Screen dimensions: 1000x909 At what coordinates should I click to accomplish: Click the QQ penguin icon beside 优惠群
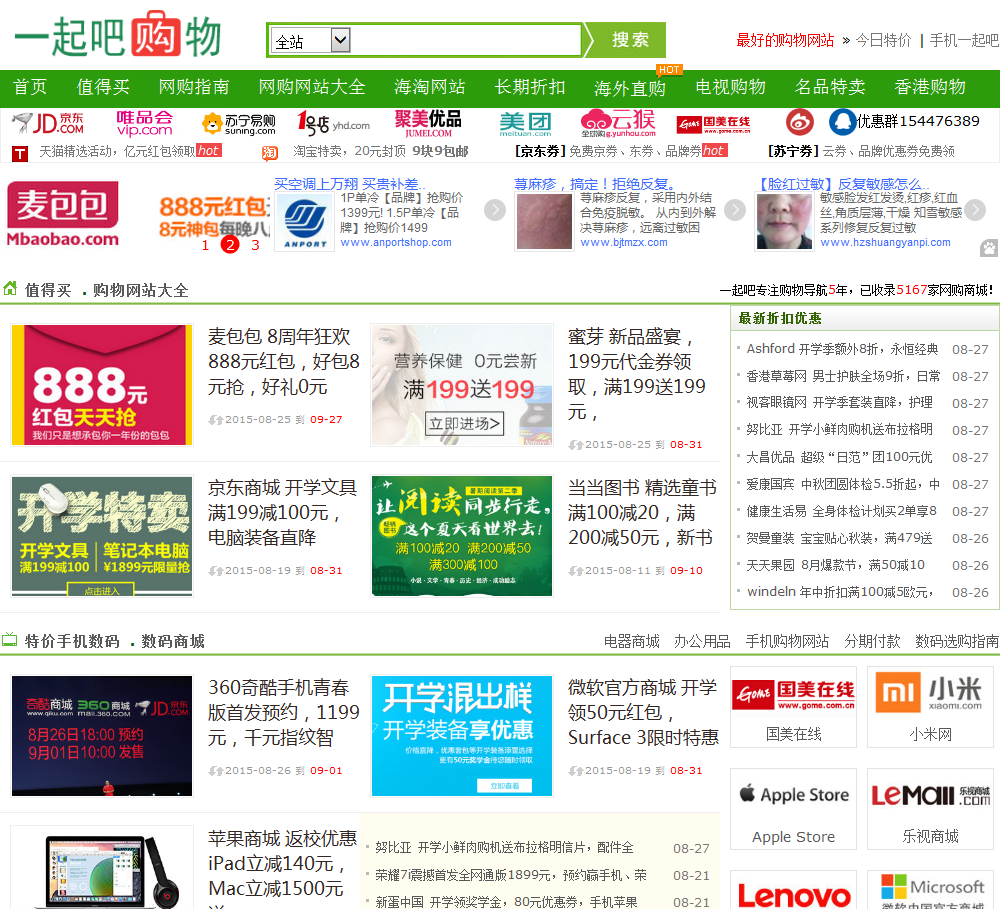[842, 122]
